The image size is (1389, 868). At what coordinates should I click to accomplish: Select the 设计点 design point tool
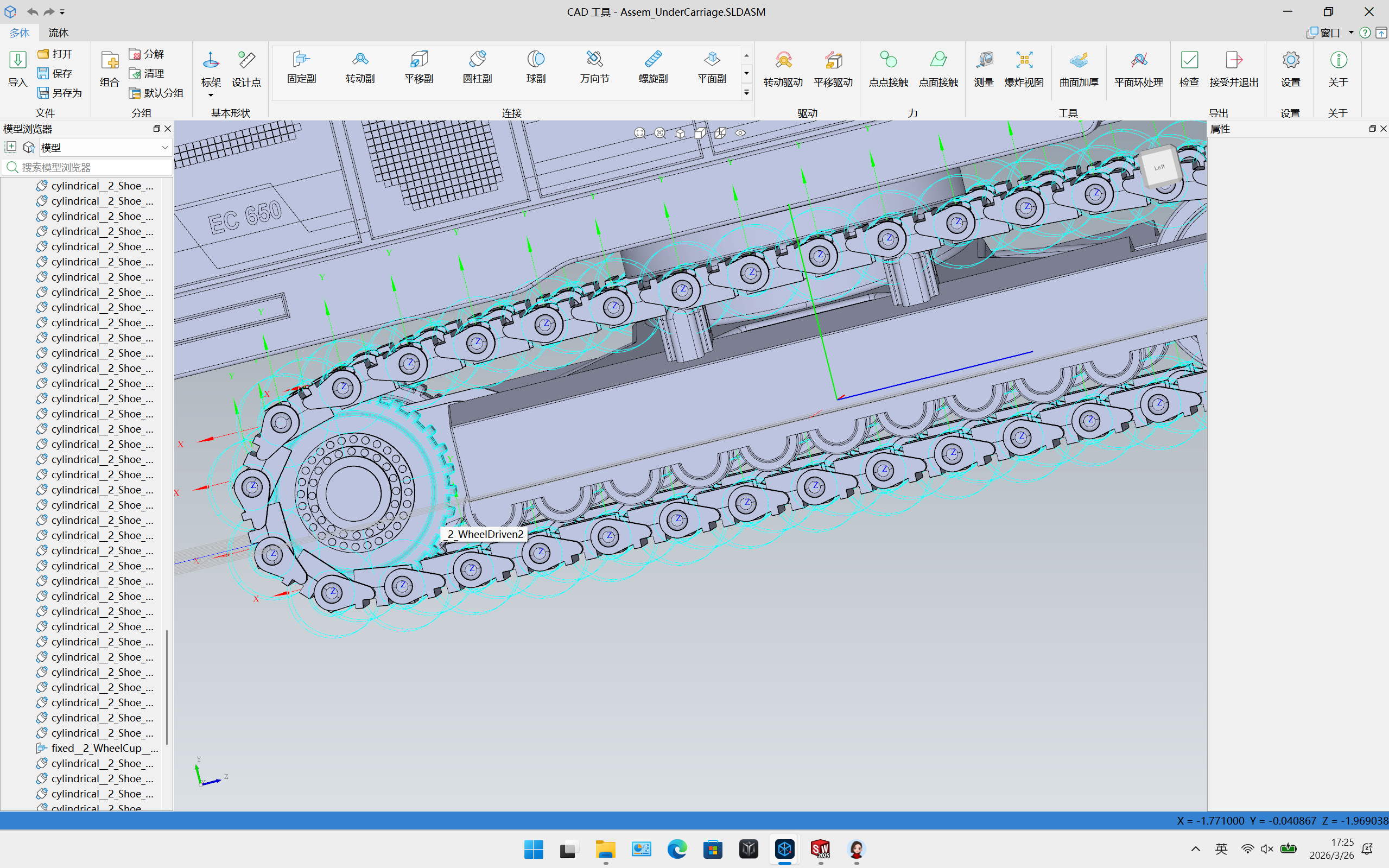(x=246, y=69)
